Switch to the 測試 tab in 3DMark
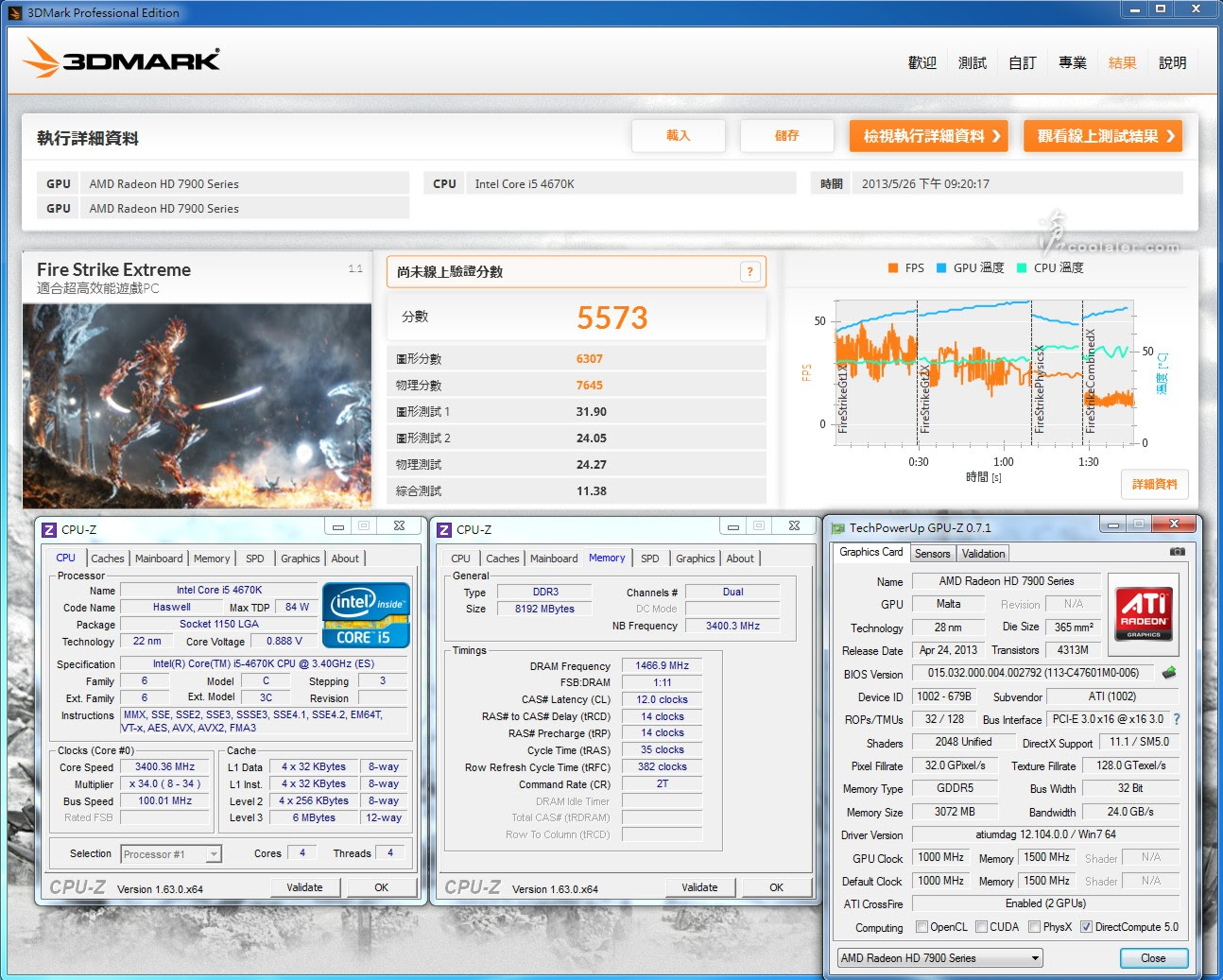1223x980 pixels. (x=973, y=62)
